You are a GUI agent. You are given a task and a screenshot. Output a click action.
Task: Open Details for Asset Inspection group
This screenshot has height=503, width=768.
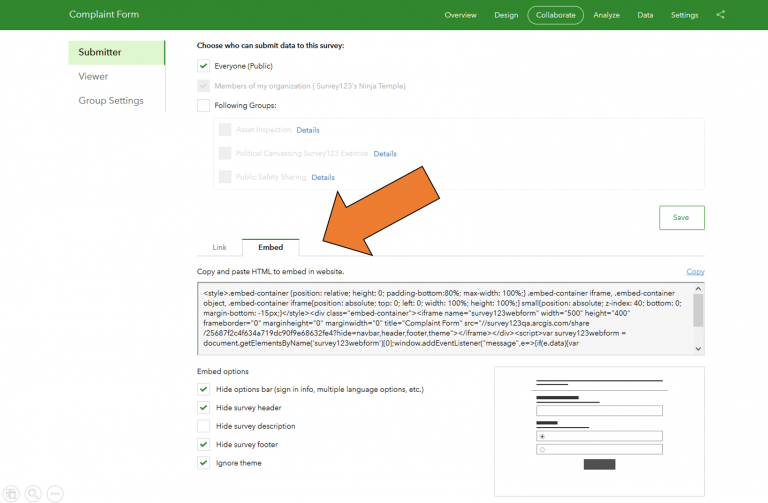point(308,130)
